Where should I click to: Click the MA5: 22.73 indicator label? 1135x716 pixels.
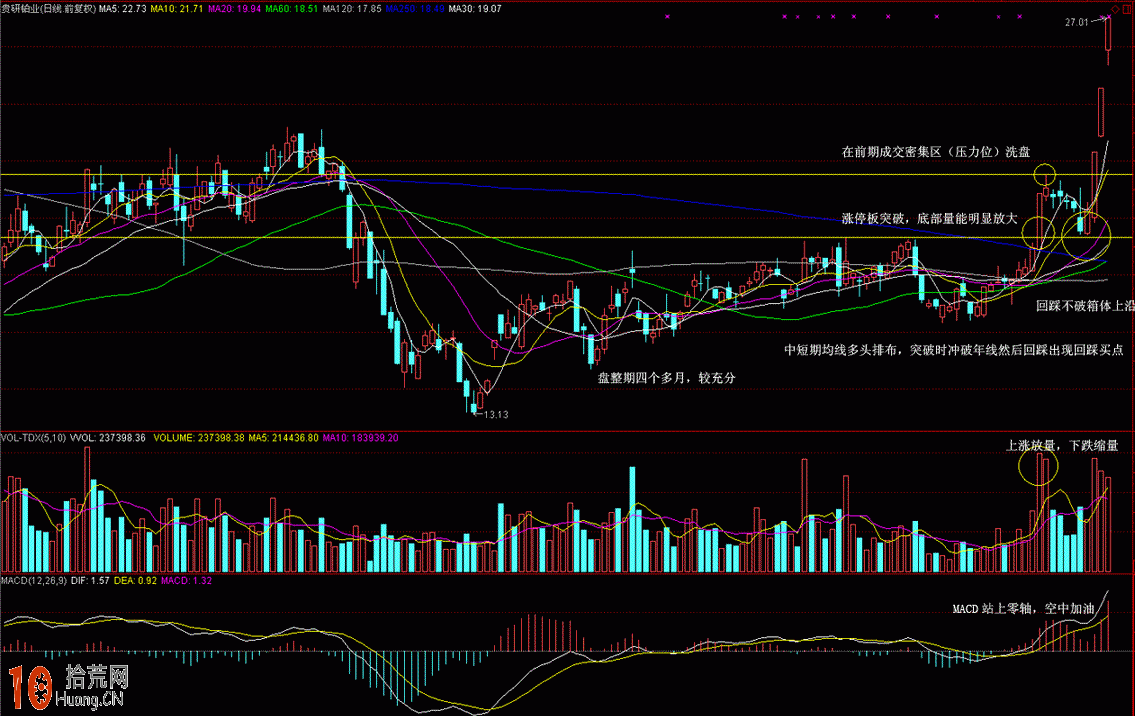coord(122,9)
